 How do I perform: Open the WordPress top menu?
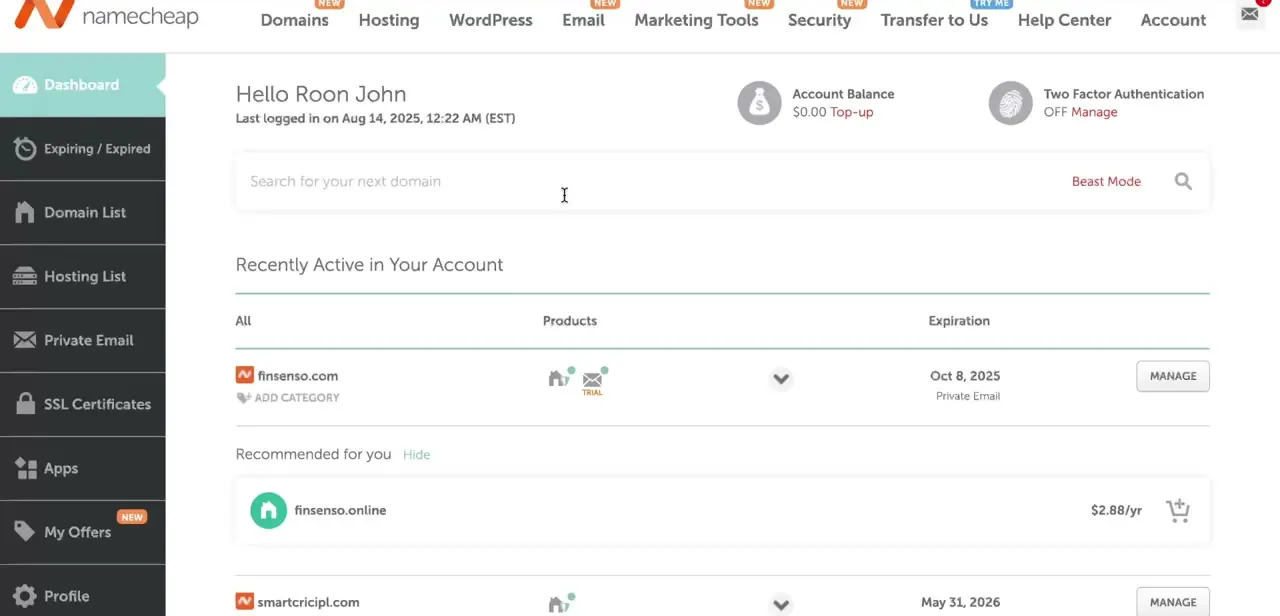491,20
